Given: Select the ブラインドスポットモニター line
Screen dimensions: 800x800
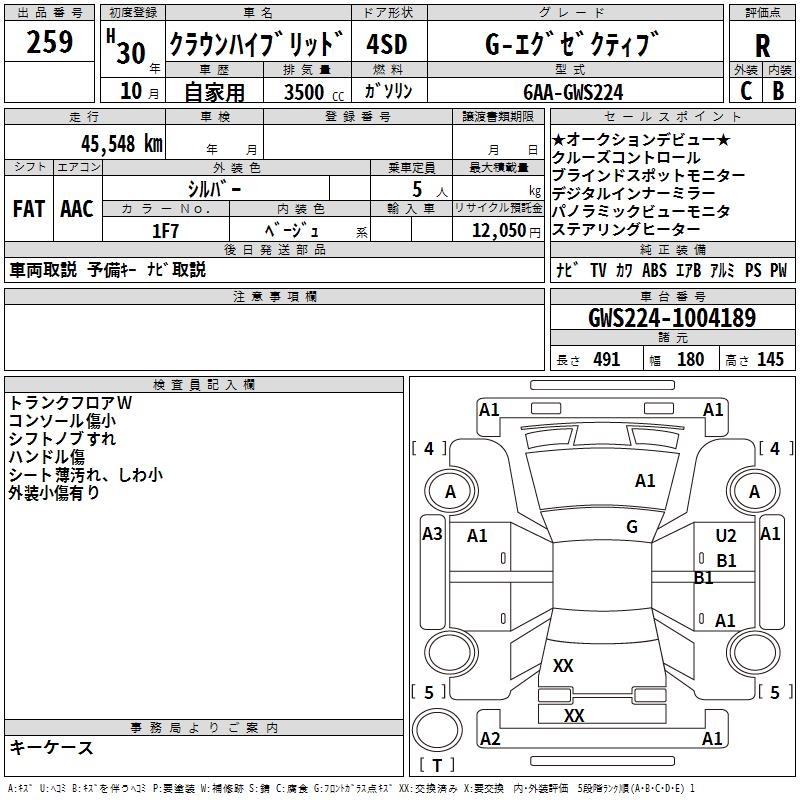Looking at the screenshot, I should pyautogui.click(x=648, y=175).
